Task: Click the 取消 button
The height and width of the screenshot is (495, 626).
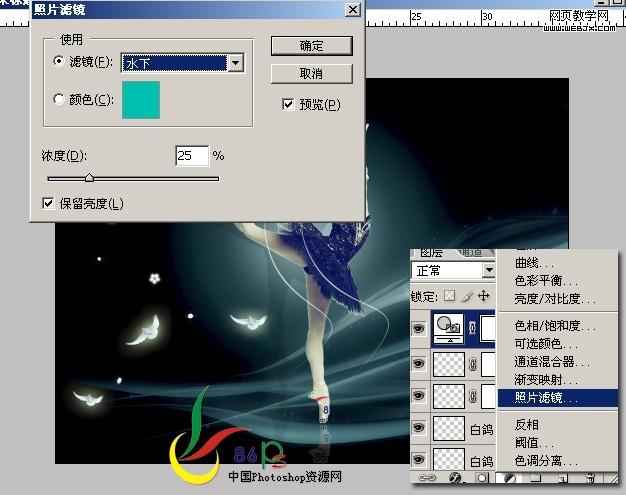Action: tap(311, 73)
